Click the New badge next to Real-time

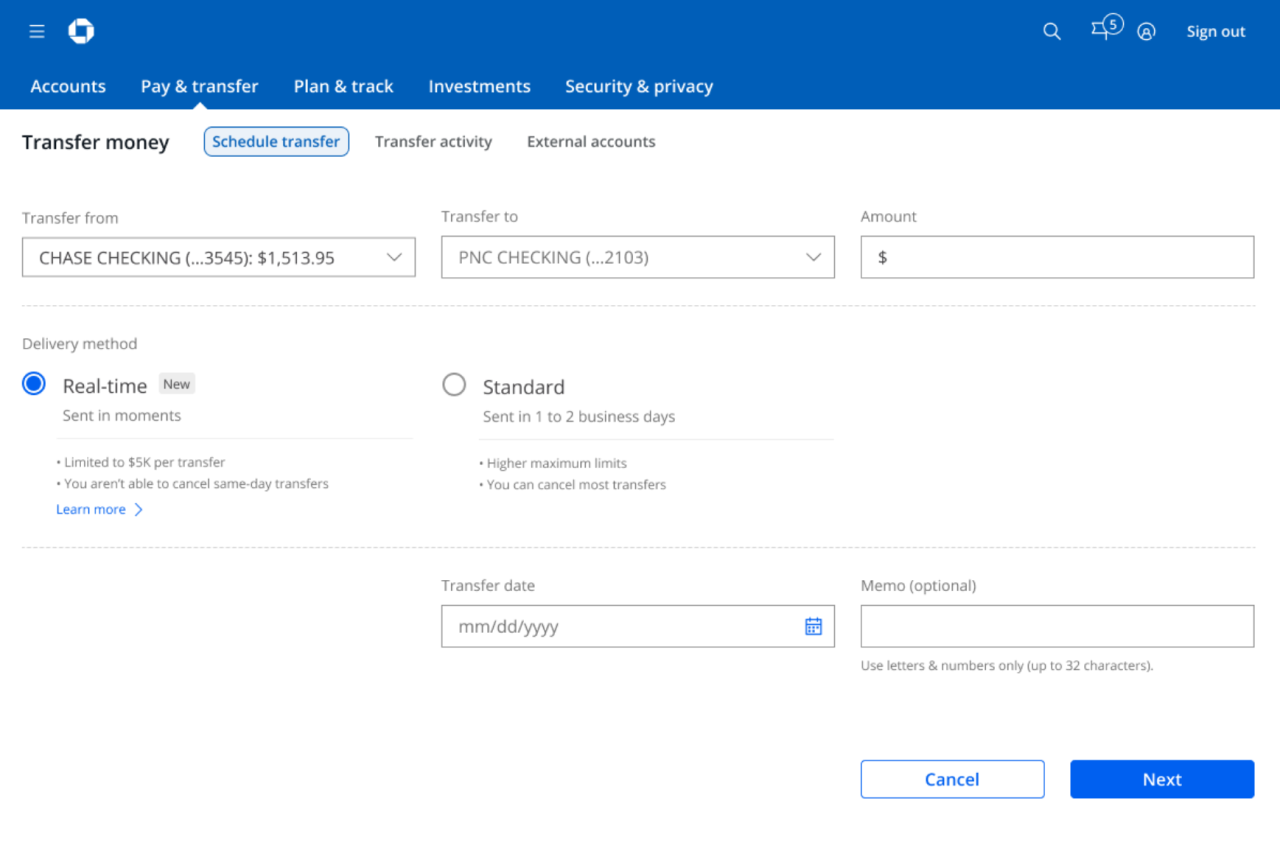coord(177,384)
